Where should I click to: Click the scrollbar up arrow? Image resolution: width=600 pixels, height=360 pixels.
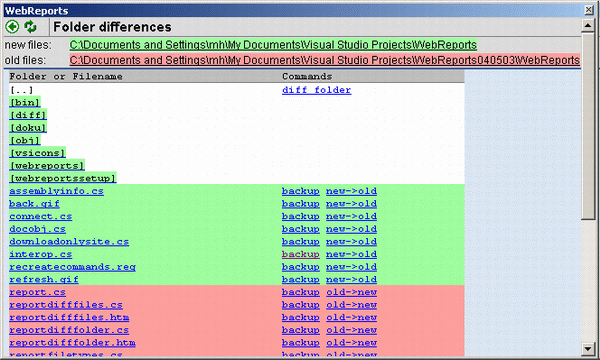(x=588, y=26)
